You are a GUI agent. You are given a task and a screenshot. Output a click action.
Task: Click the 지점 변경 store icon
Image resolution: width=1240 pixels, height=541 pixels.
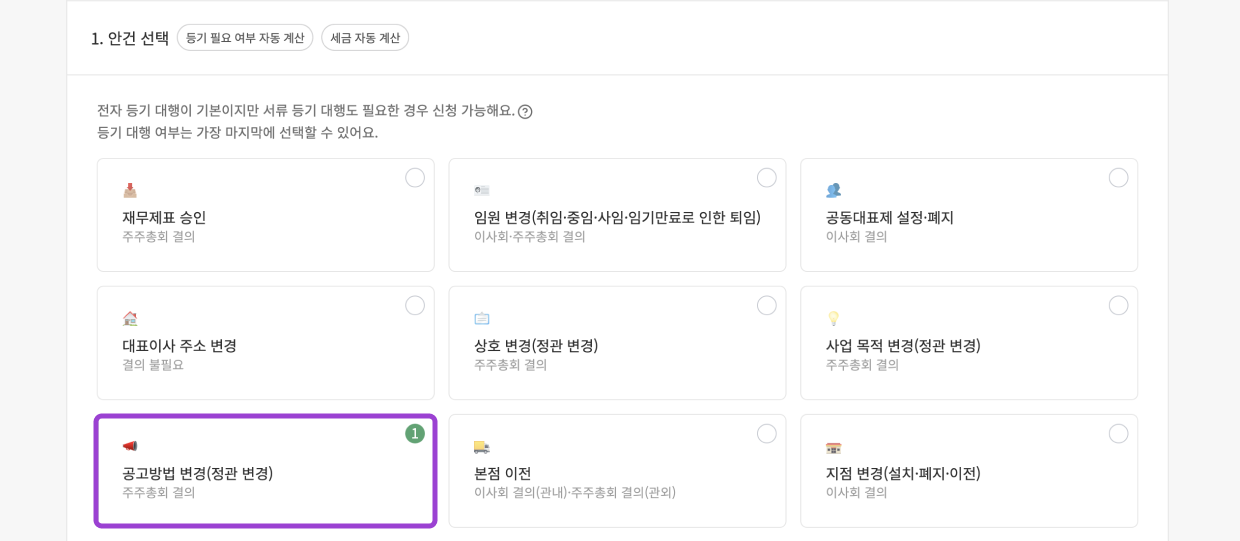833,446
